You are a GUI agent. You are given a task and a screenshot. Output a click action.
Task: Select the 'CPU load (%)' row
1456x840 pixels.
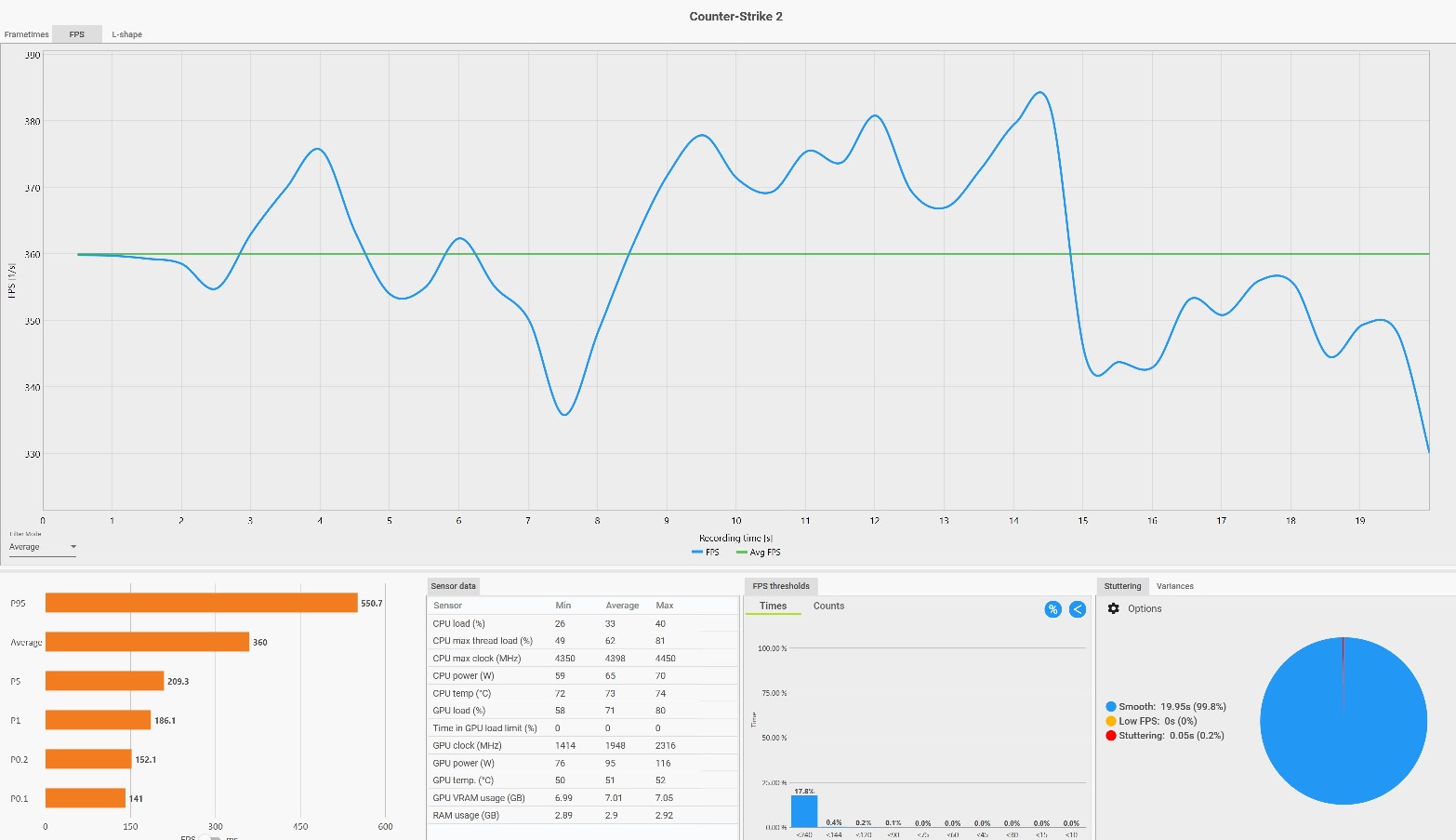click(x=583, y=623)
